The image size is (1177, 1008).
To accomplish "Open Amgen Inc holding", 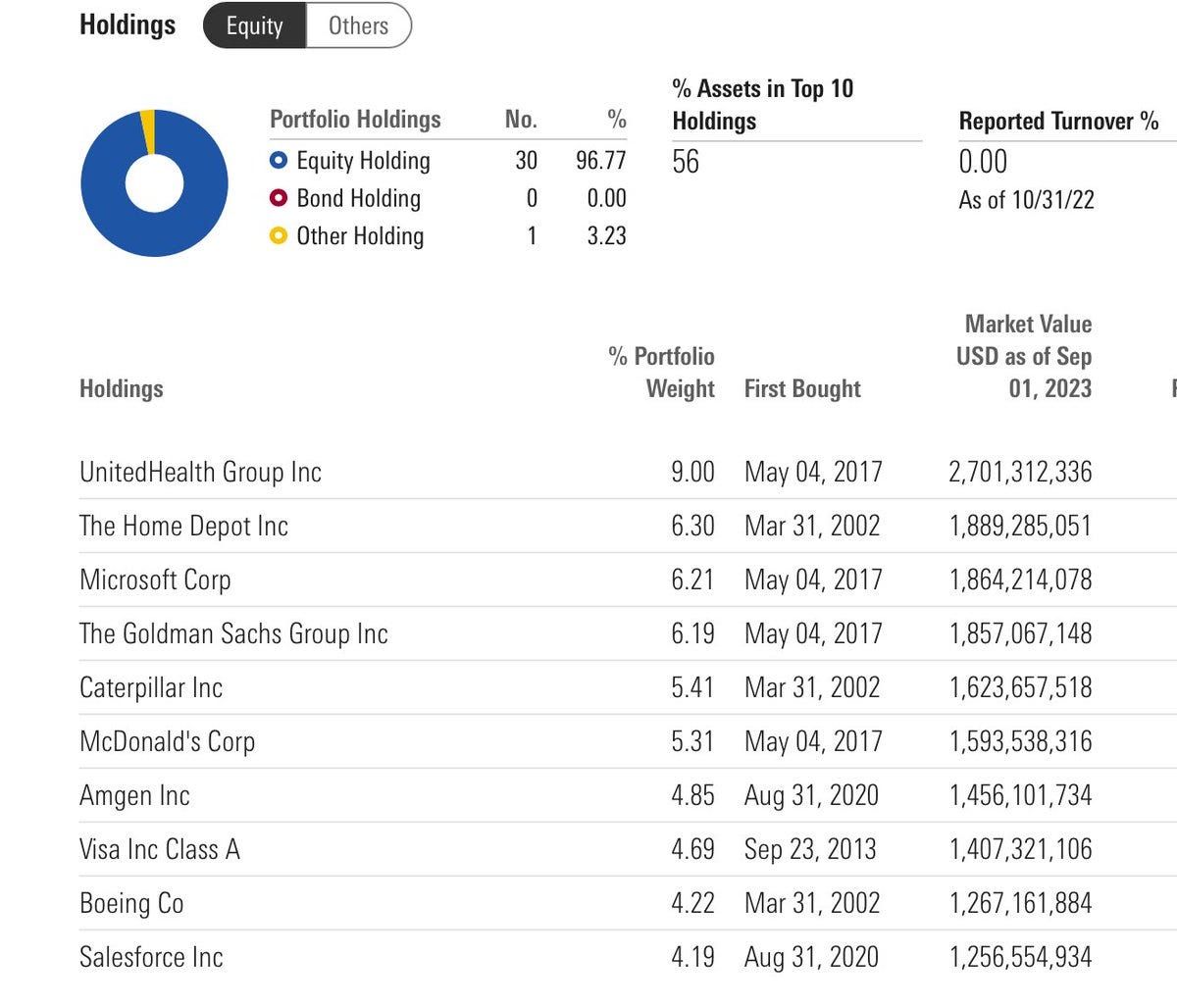I will (134, 795).
